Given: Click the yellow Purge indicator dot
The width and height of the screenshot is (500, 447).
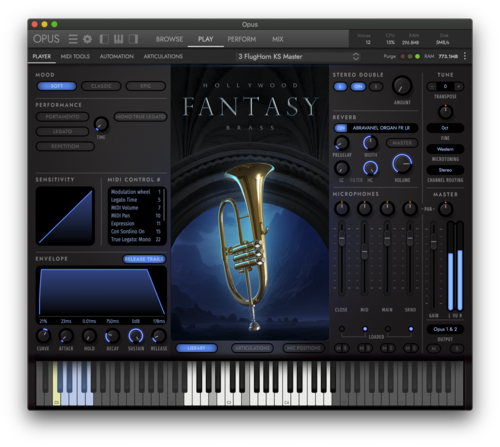Looking at the screenshot, I should [410, 56].
